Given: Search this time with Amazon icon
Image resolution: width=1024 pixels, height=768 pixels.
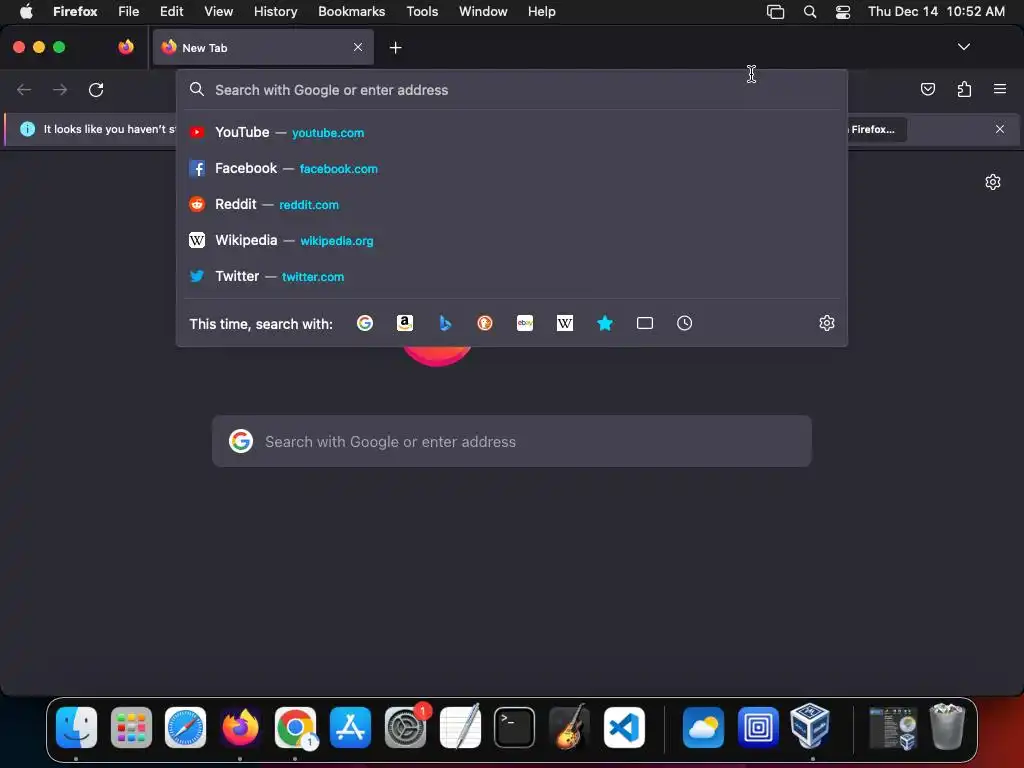Looking at the screenshot, I should [405, 323].
